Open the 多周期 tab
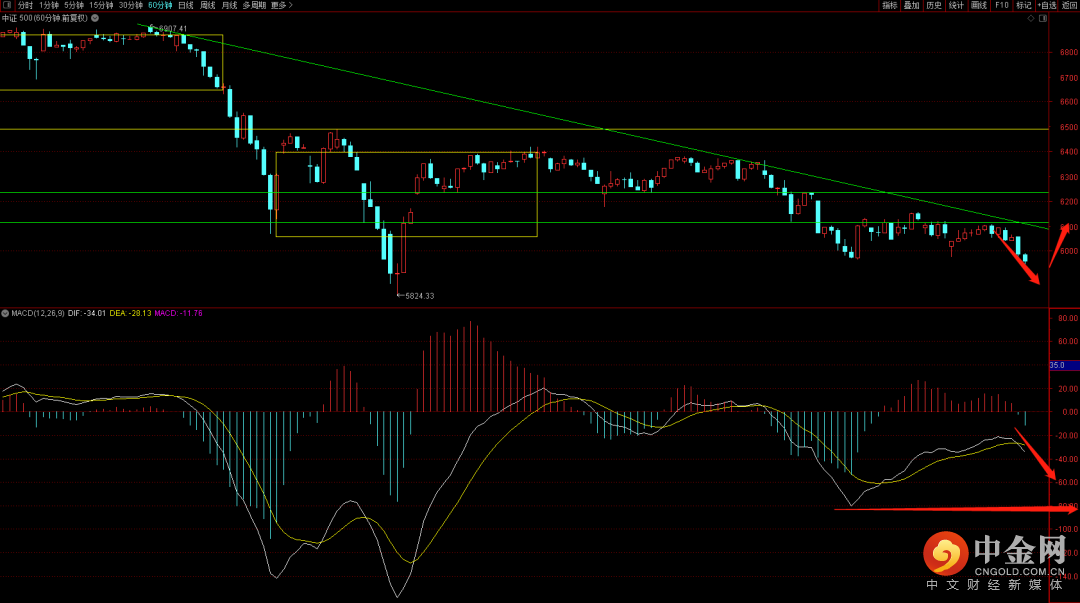The width and height of the screenshot is (1080, 603). (x=254, y=5)
